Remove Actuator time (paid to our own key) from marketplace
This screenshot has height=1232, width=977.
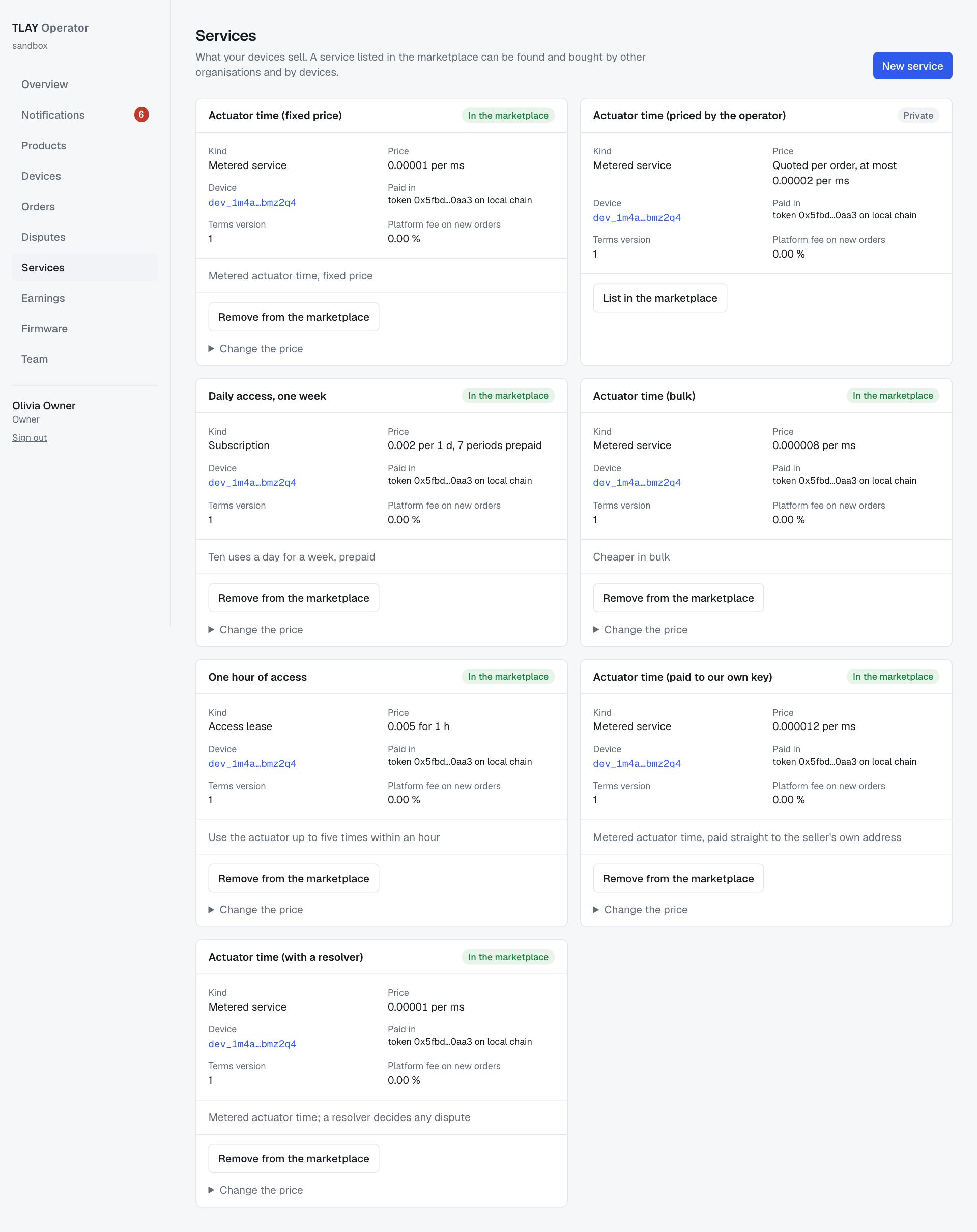678,878
